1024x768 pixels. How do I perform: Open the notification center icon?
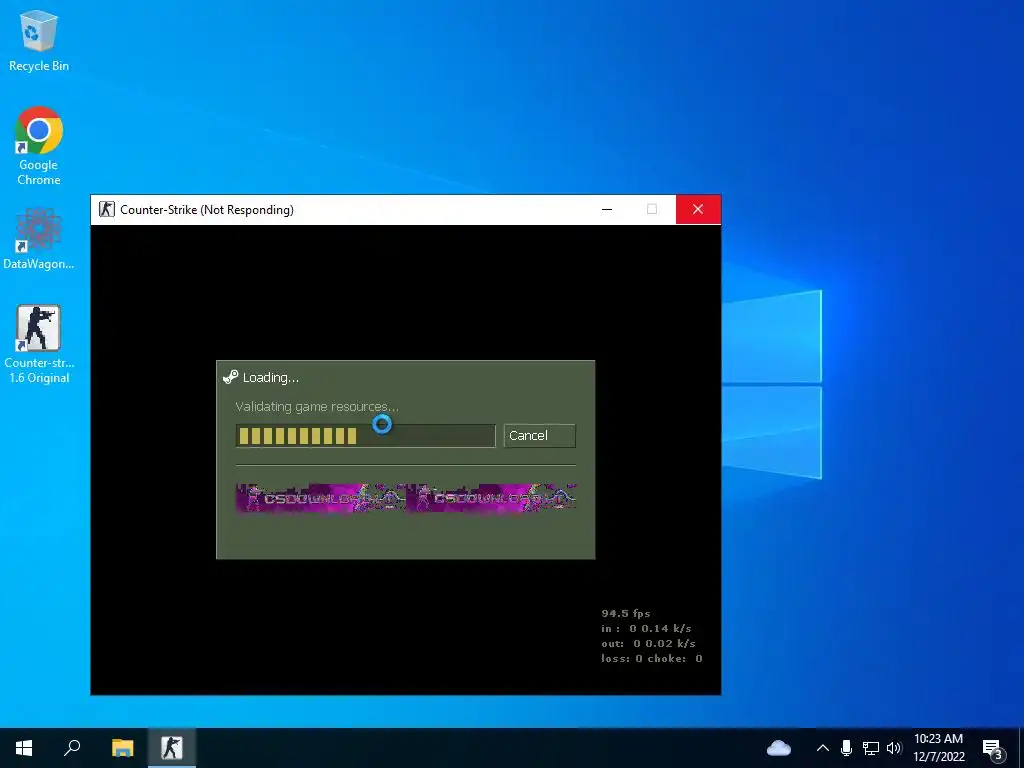click(993, 749)
